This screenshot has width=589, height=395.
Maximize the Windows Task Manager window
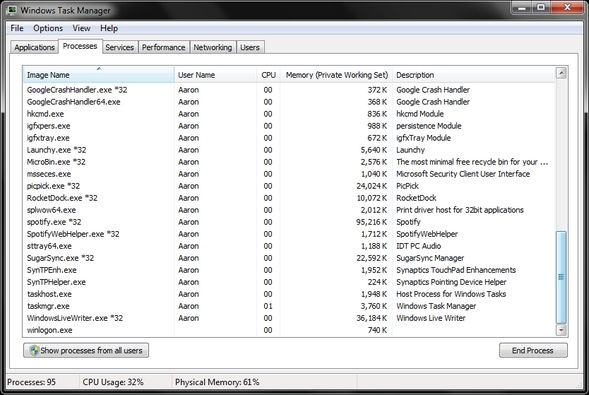pyautogui.click(x=541, y=7)
